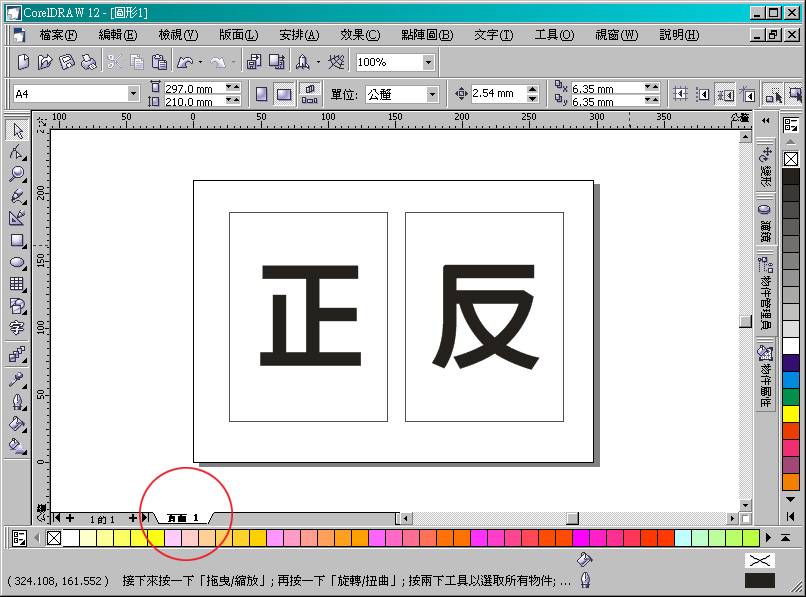Select the Interactive Blend tool
Screen dimensions: 806x597
pyautogui.click(x=17, y=354)
